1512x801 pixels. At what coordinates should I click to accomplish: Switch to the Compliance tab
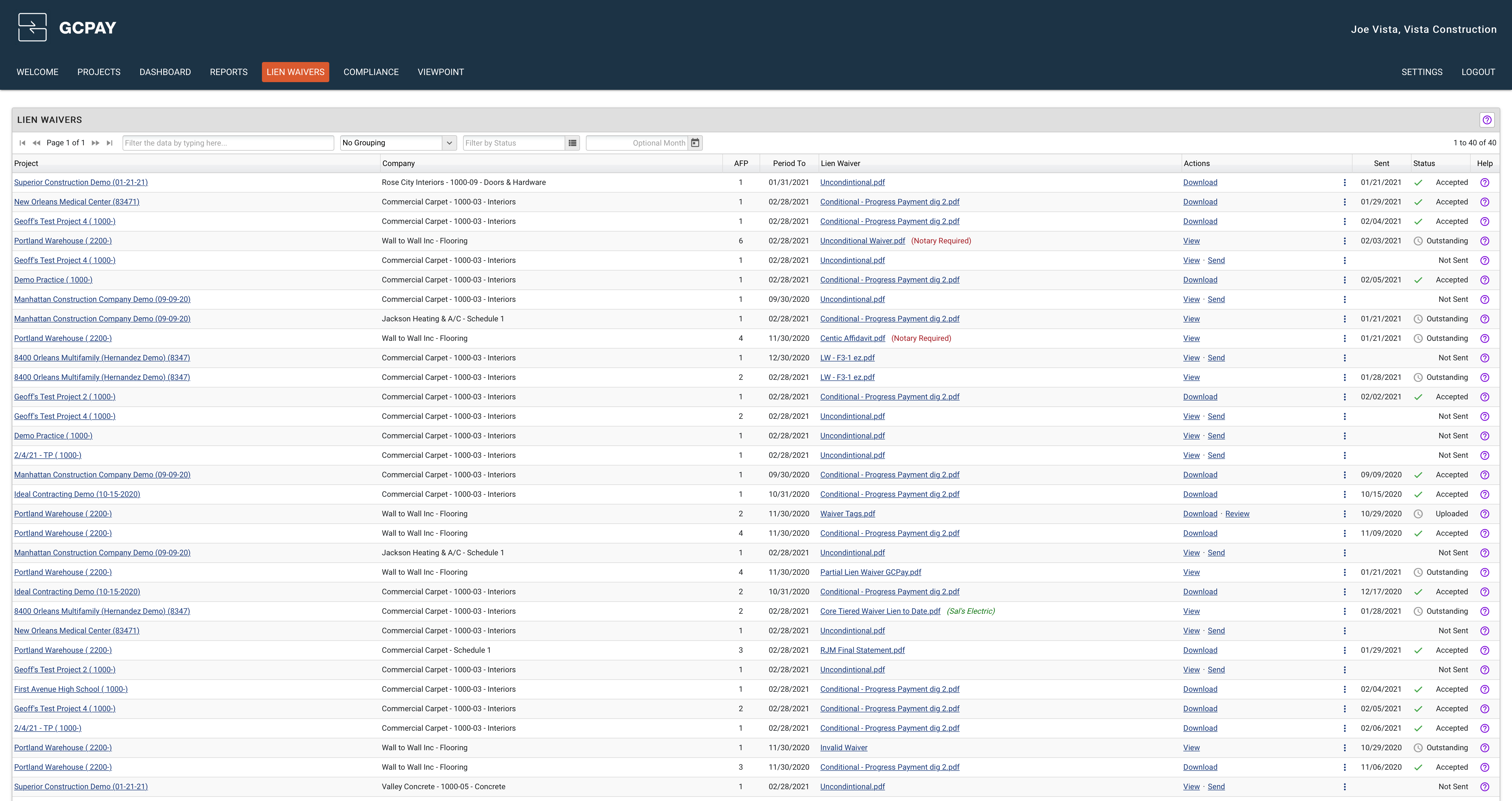(x=371, y=72)
